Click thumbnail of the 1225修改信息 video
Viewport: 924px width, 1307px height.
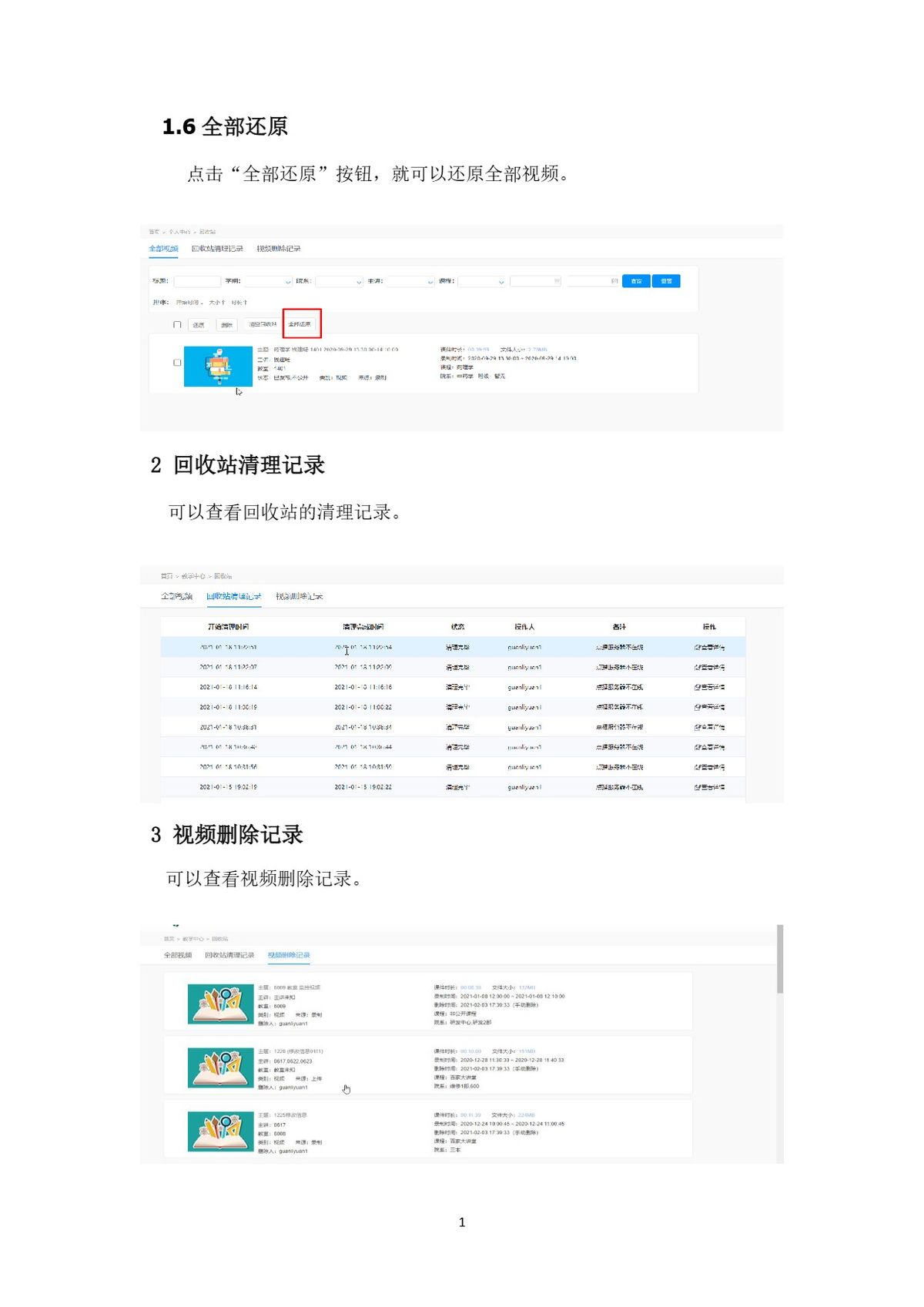point(220,1131)
